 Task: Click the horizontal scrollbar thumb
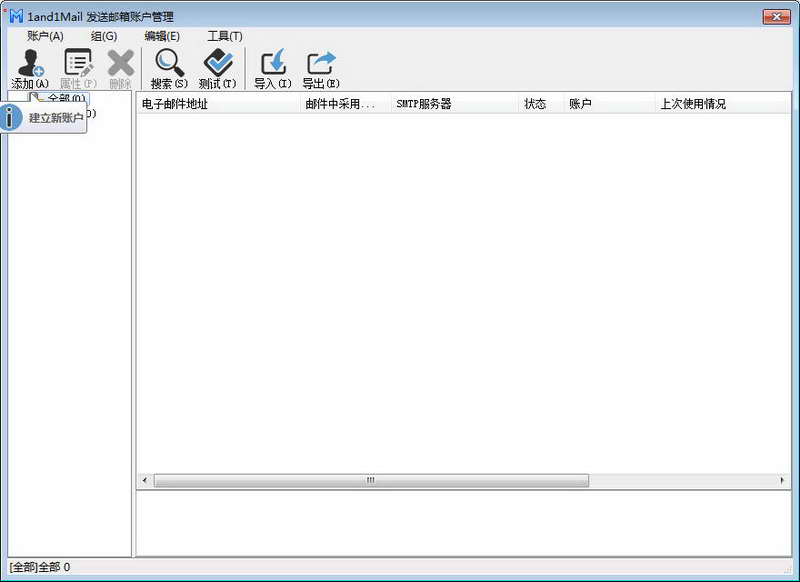pos(370,481)
